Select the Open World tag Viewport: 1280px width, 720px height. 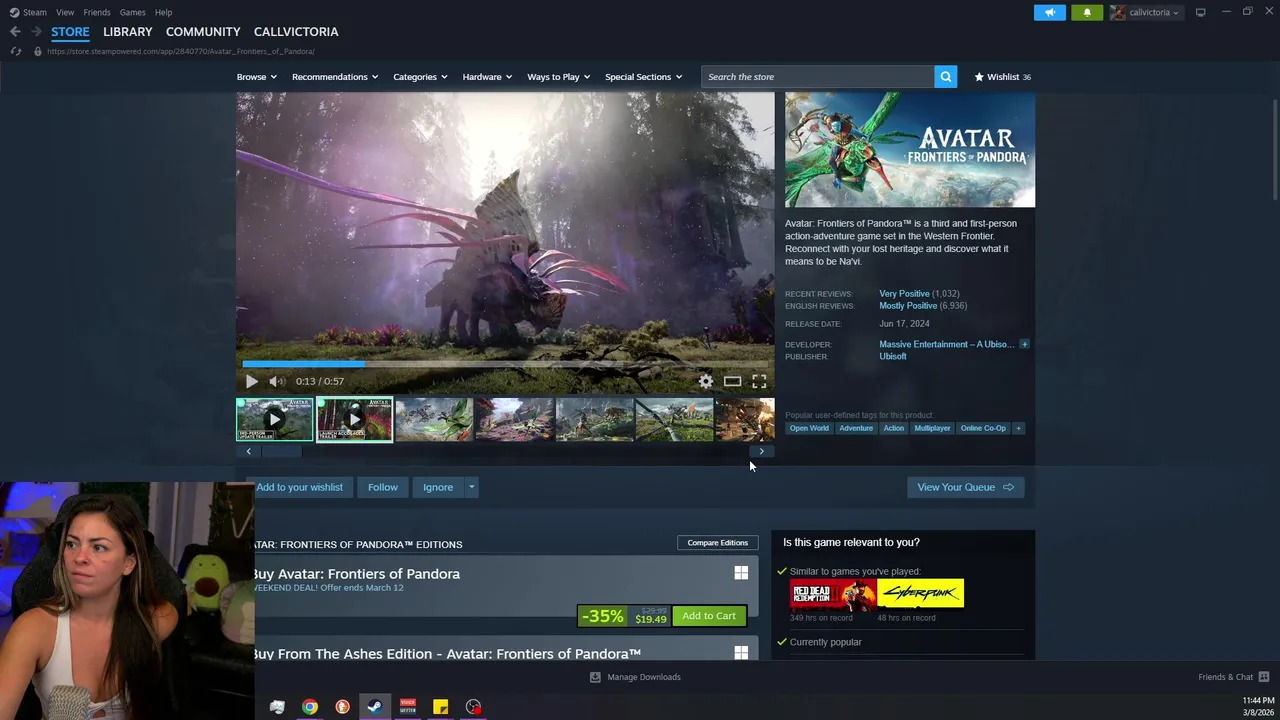pyautogui.click(x=809, y=428)
